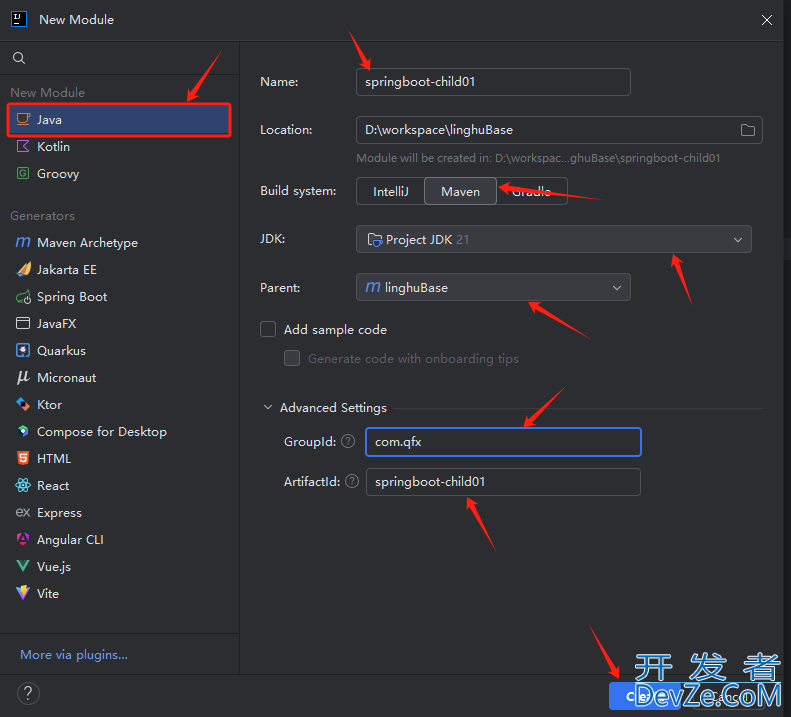Pick the Ktor generator
The height and width of the screenshot is (717, 791).
(x=119, y=405)
